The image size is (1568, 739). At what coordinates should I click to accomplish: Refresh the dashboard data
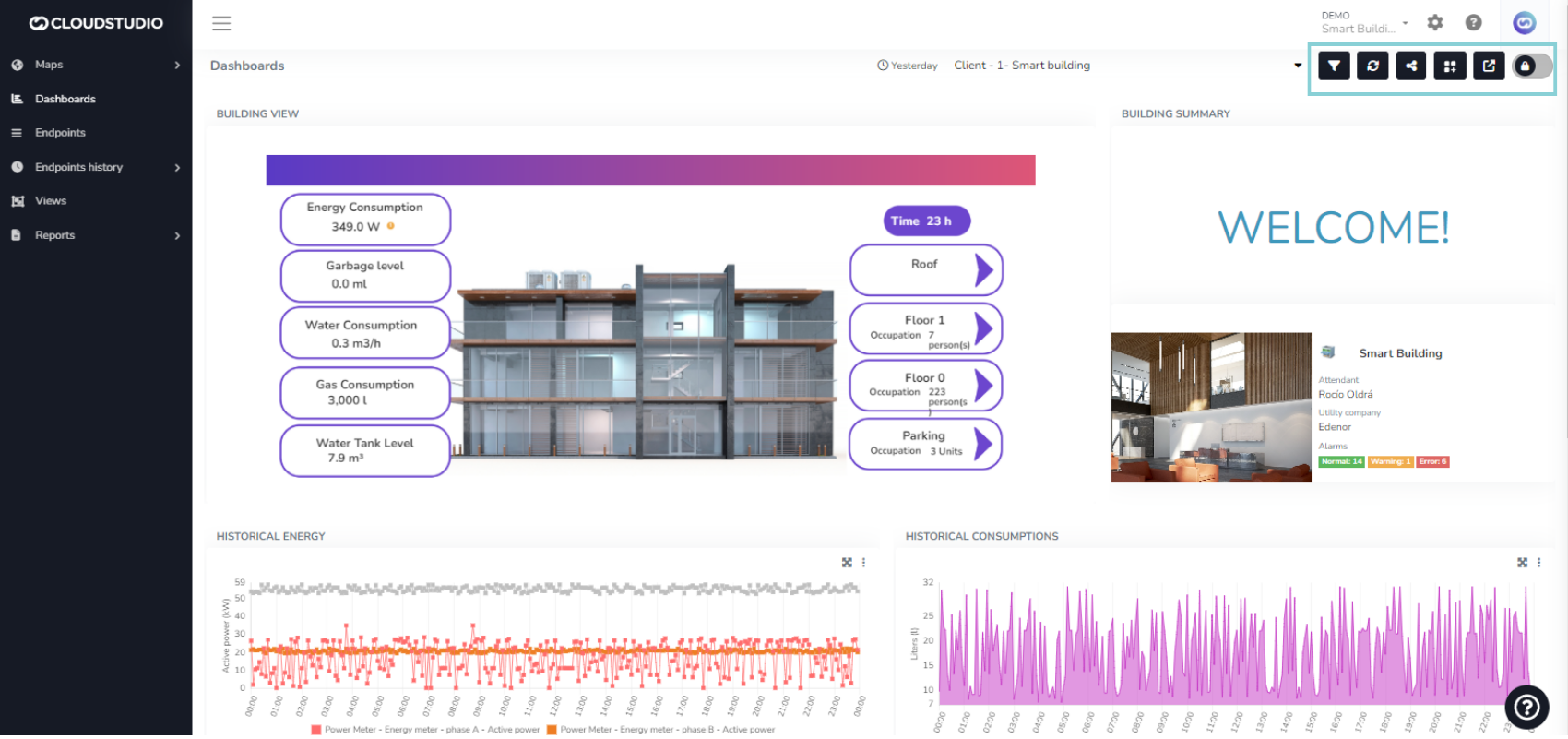pyautogui.click(x=1372, y=66)
